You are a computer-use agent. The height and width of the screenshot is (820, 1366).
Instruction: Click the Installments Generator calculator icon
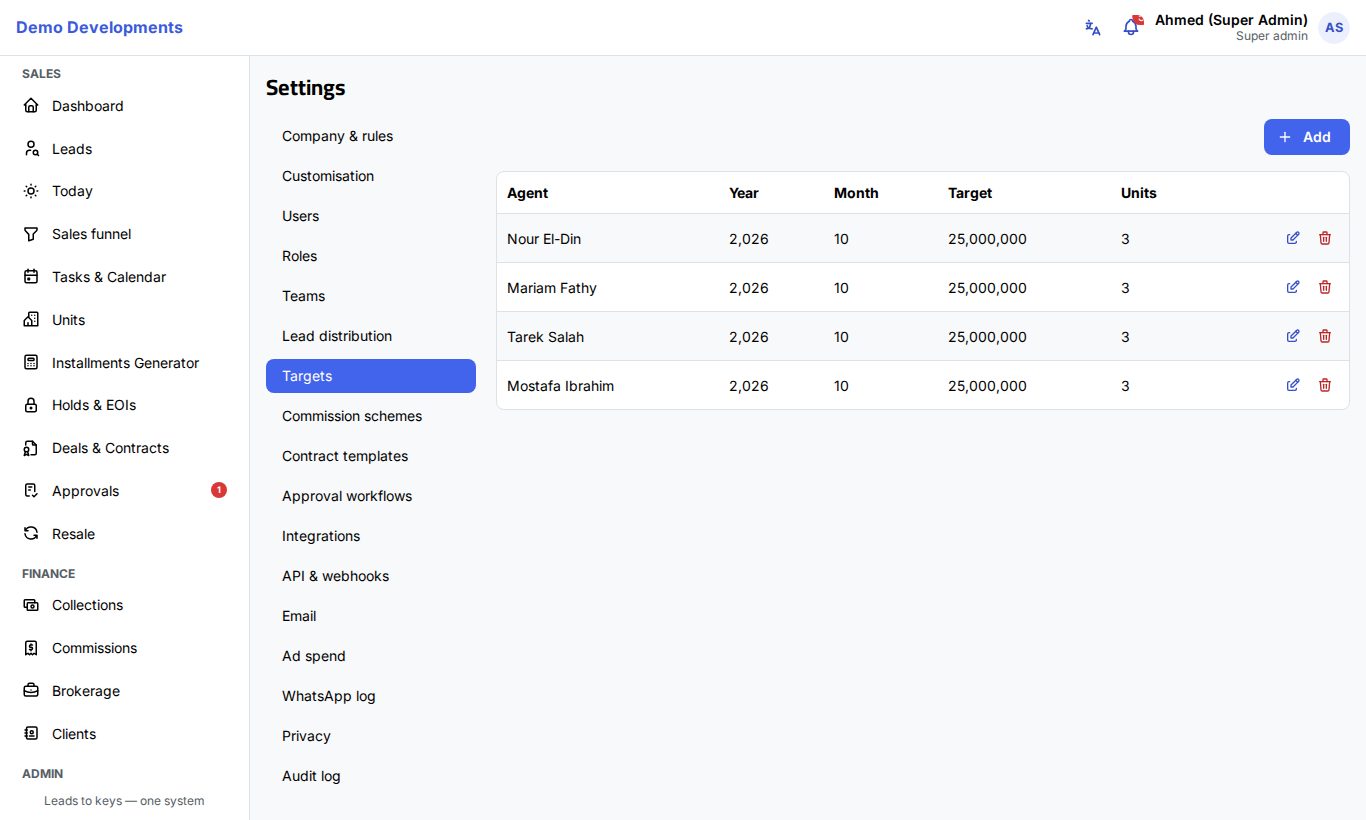31,363
